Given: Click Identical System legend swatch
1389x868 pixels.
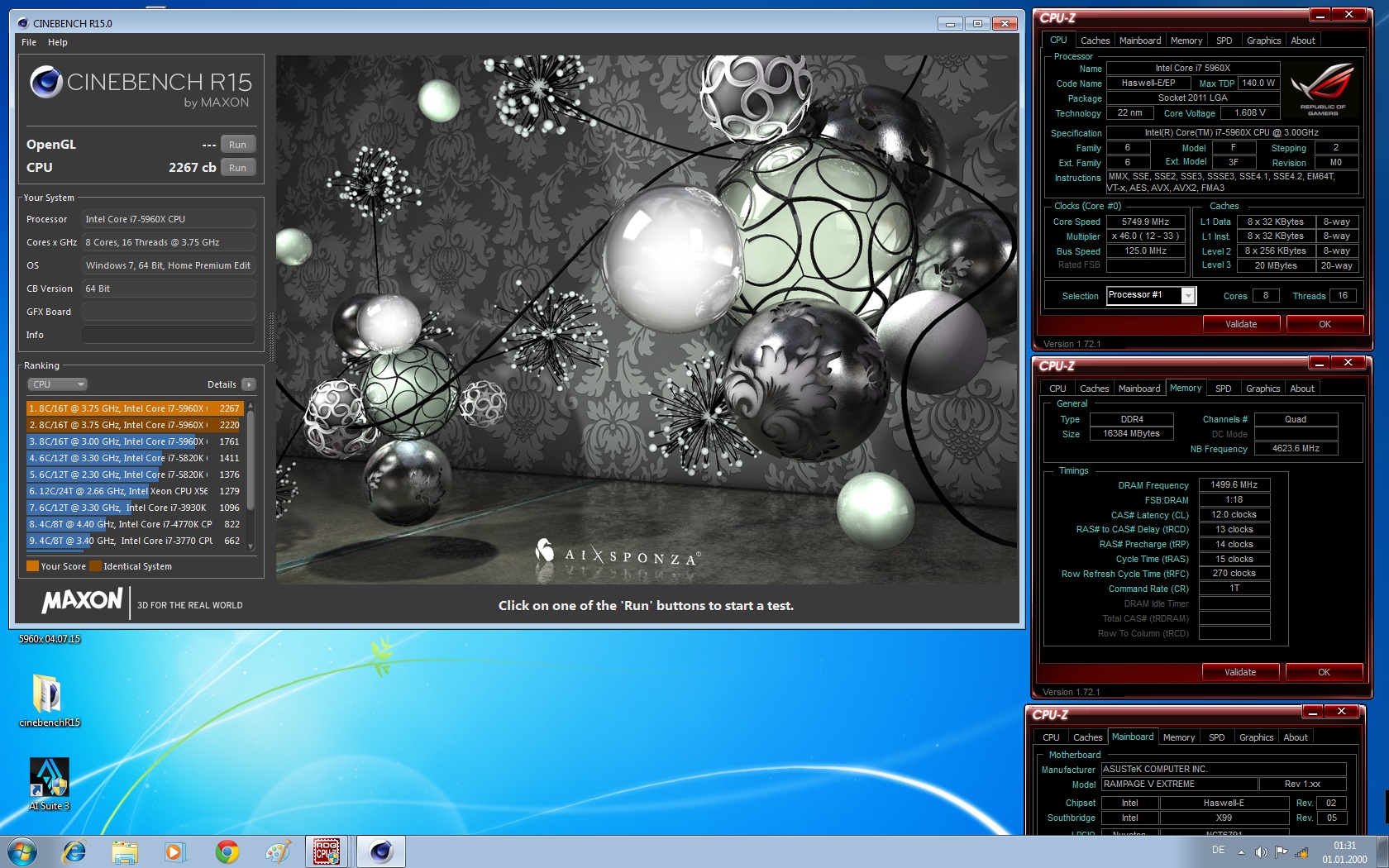Looking at the screenshot, I should [x=95, y=566].
